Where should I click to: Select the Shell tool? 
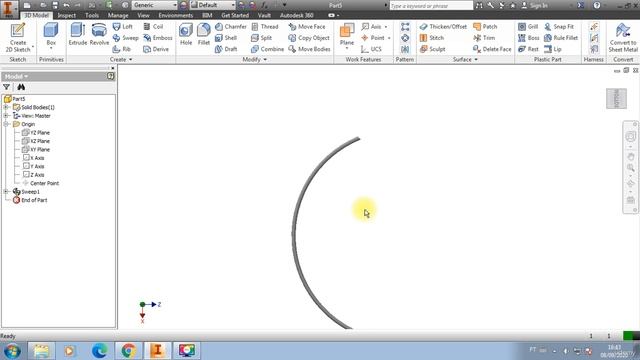pos(226,38)
